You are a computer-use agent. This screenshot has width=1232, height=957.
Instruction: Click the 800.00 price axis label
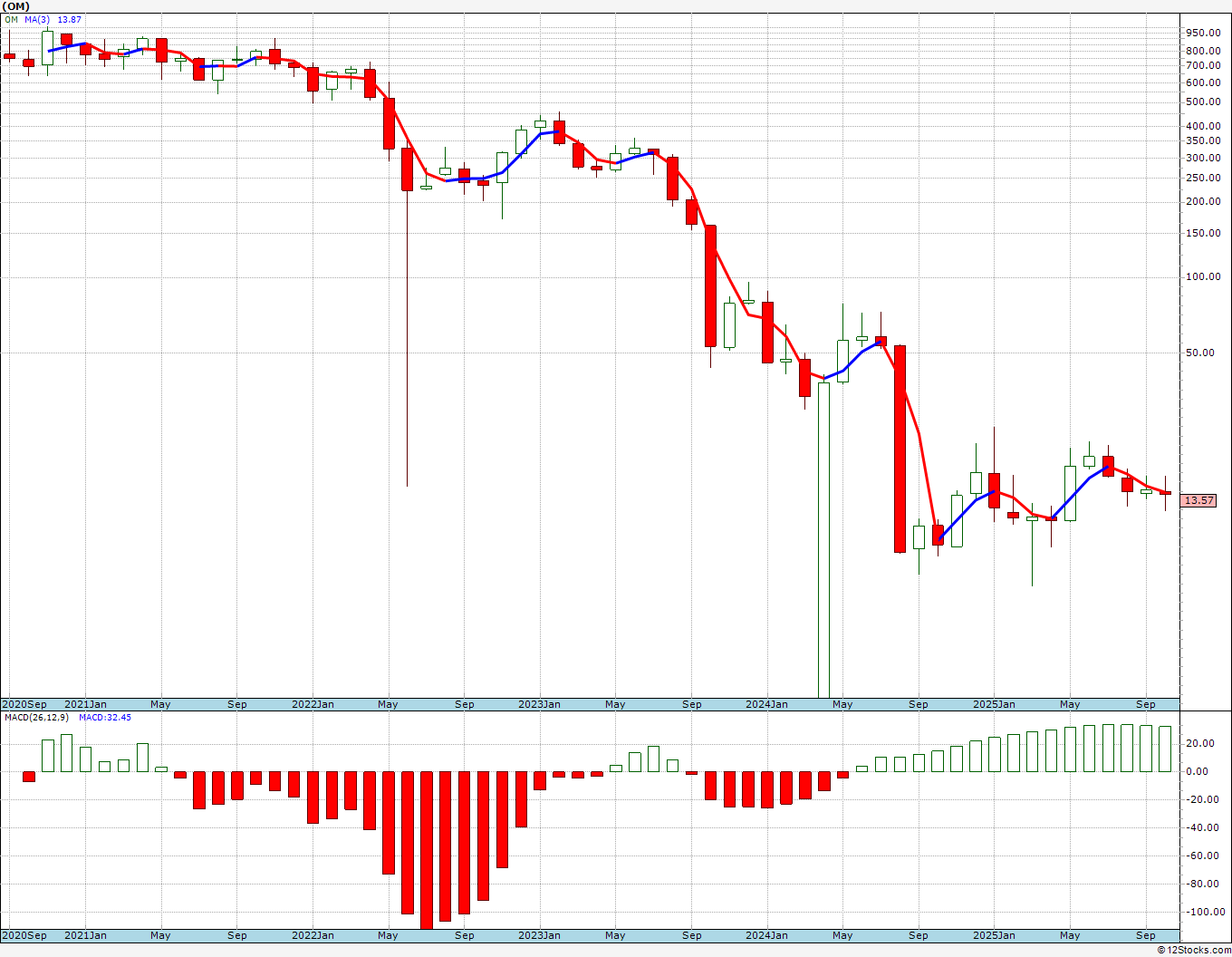[x=1203, y=52]
